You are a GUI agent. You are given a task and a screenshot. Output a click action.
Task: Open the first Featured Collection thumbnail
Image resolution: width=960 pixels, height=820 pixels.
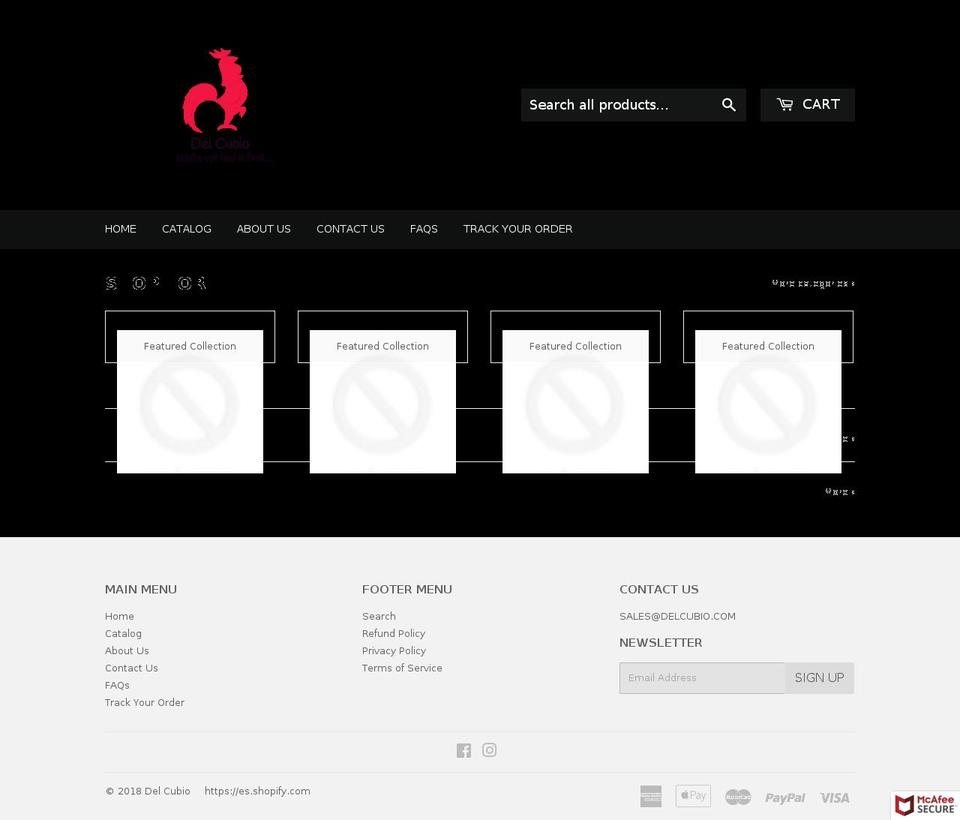click(190, 402)
